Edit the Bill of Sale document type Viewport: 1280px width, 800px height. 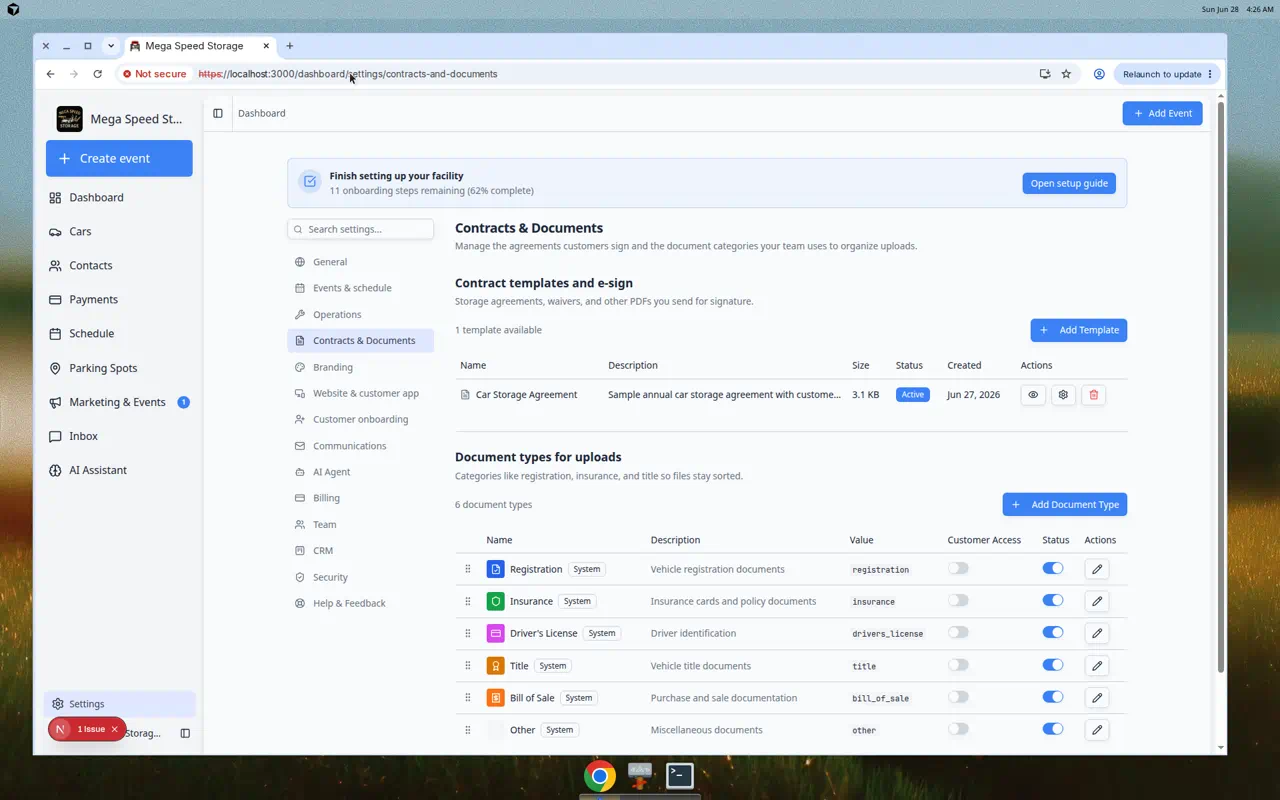[x=1097, y=697]
